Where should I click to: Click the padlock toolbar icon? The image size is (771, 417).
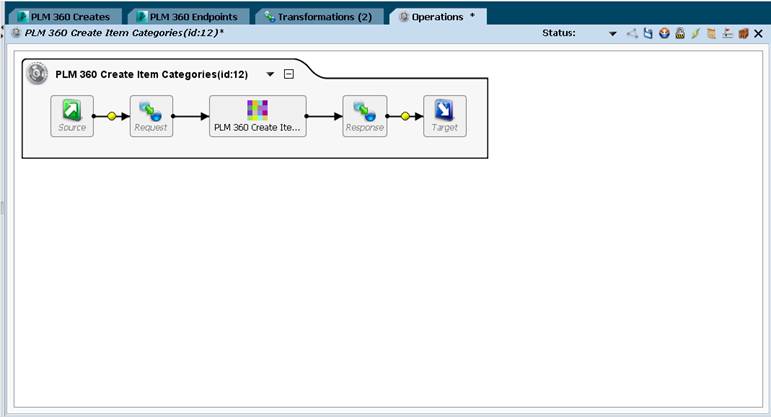(680, 33)
